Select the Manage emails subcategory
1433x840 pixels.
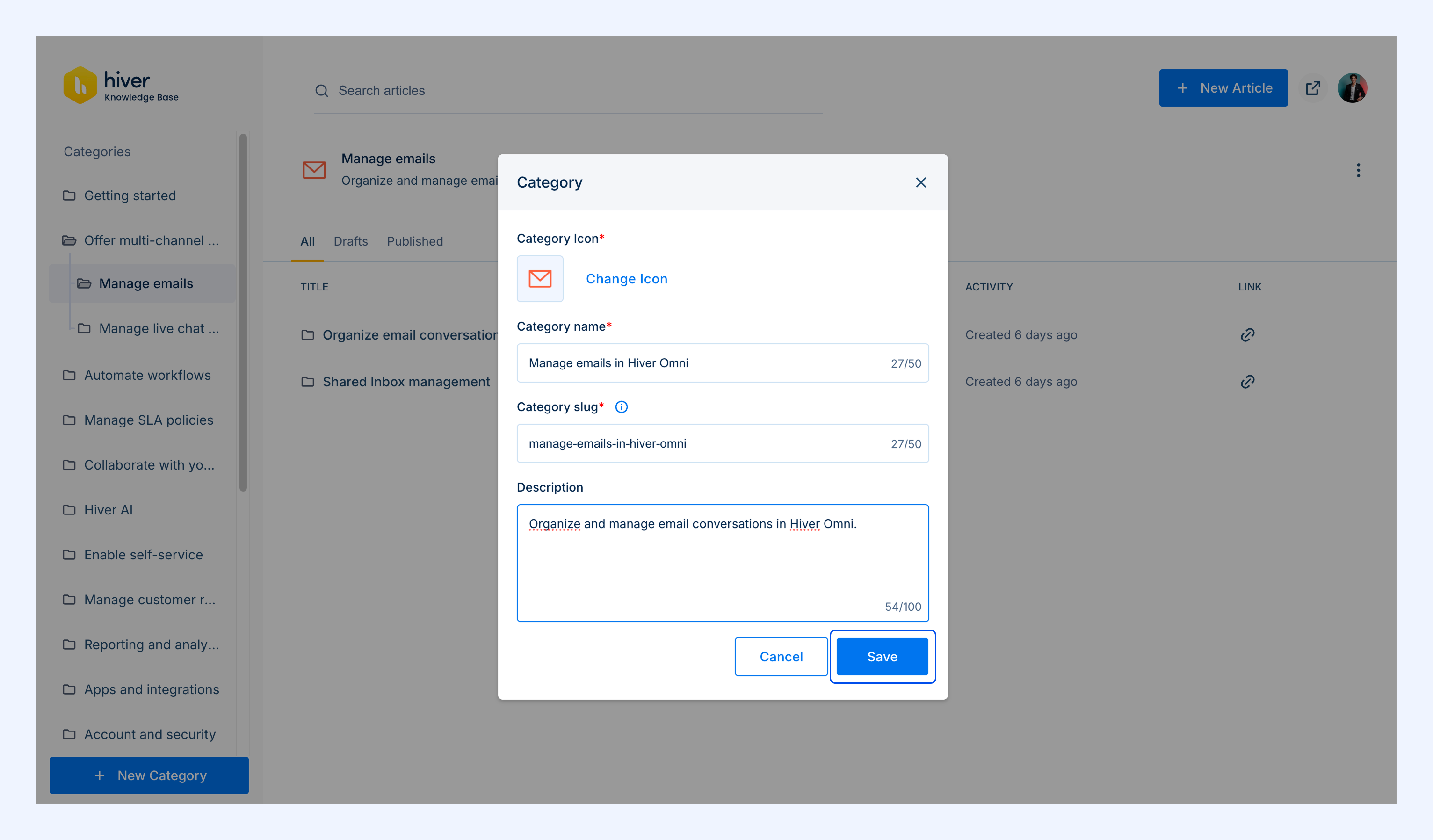point(142,283)
